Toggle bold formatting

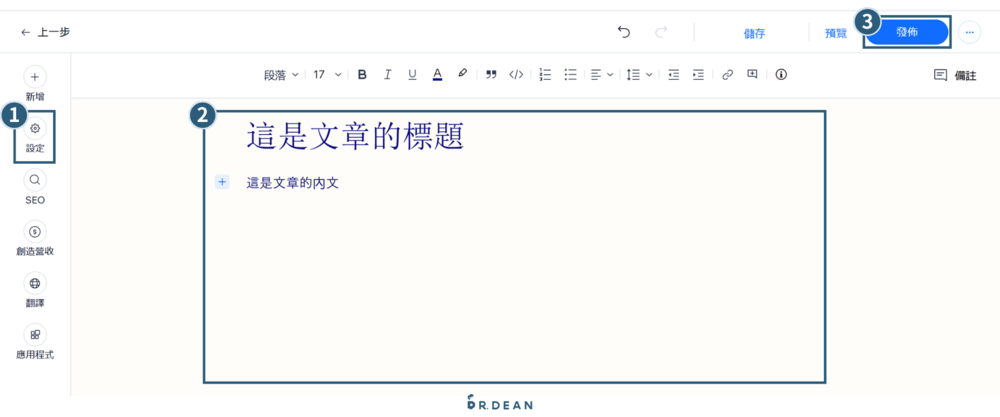[x=362, y=75]
